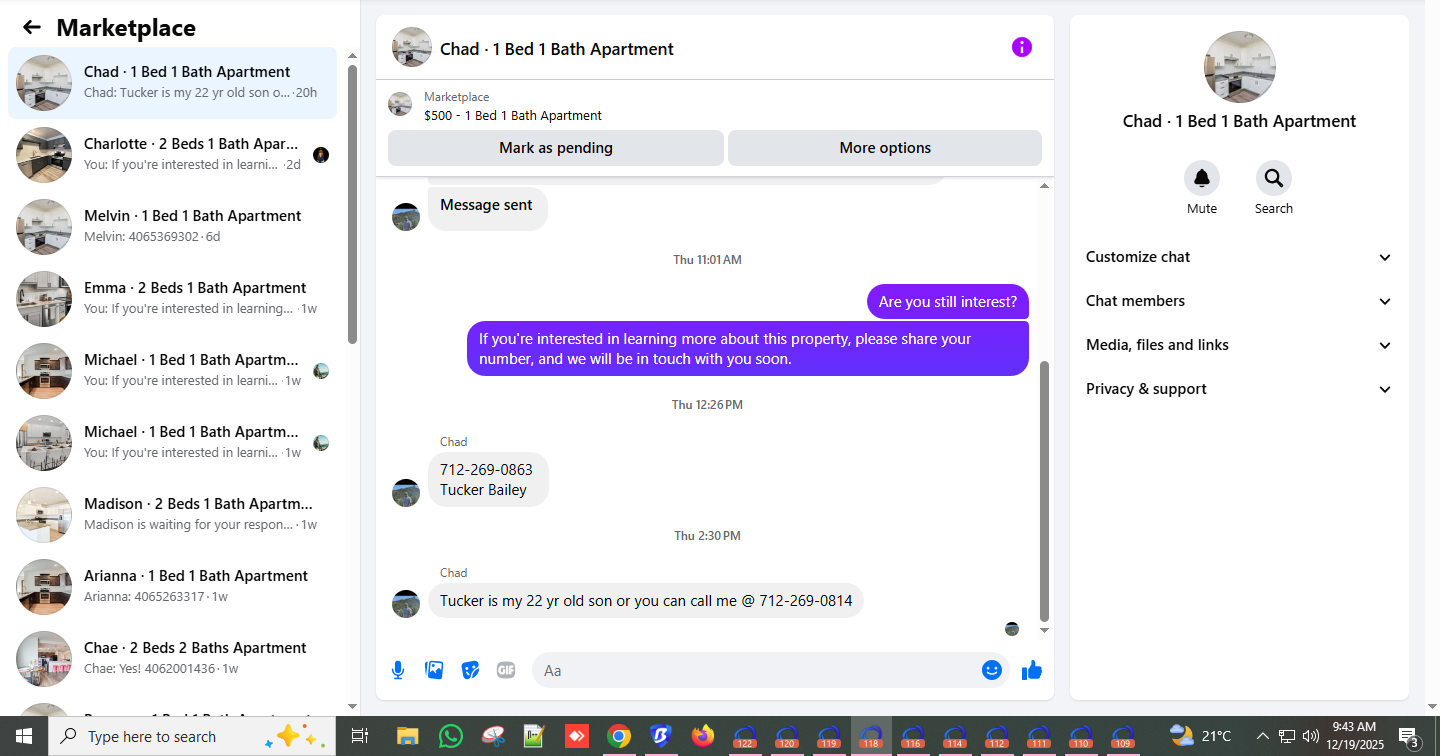
Task: Expand Media, files and links section
Action: (x=1239, y=345)
